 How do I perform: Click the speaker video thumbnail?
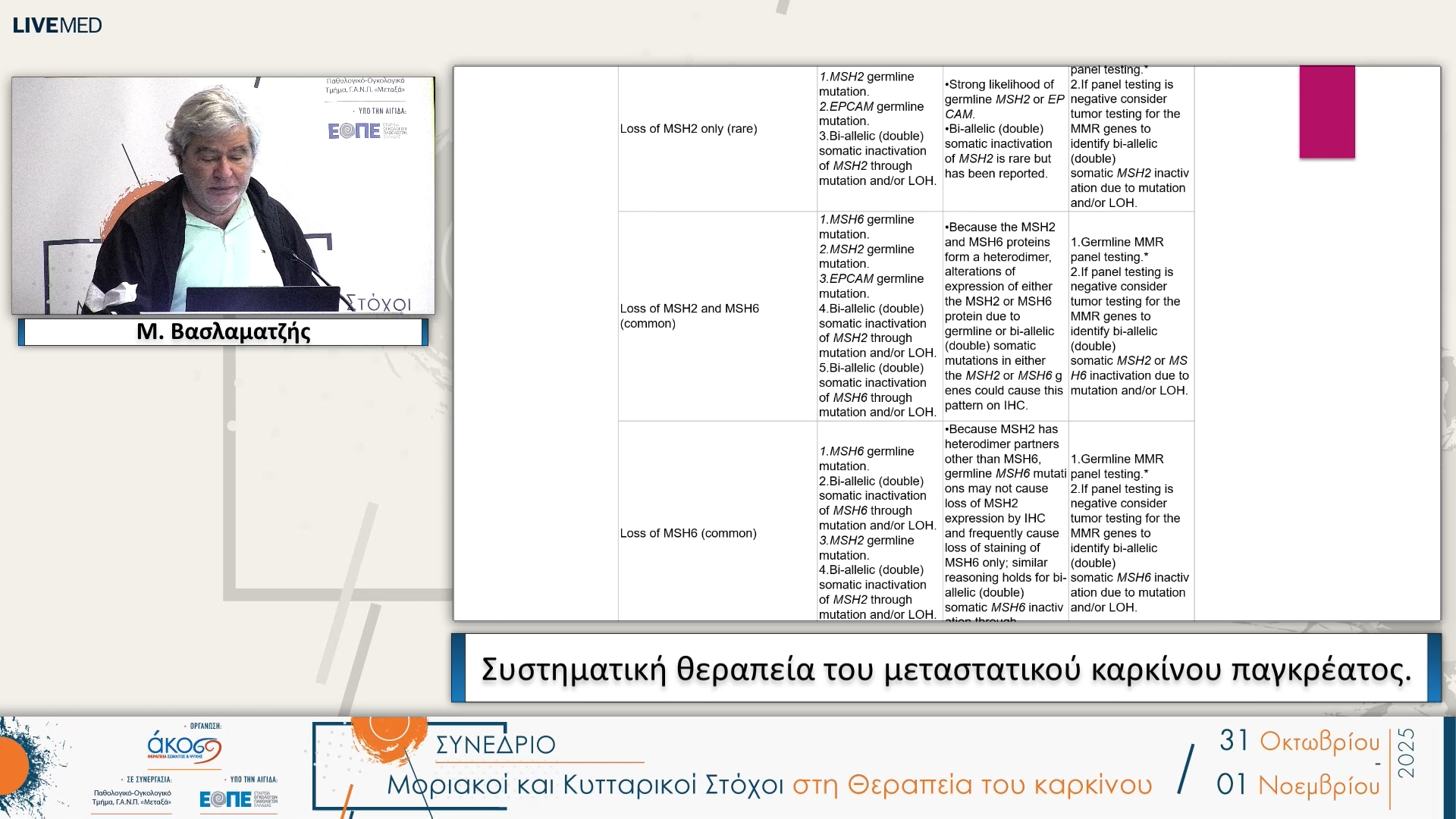pos(223,195)
